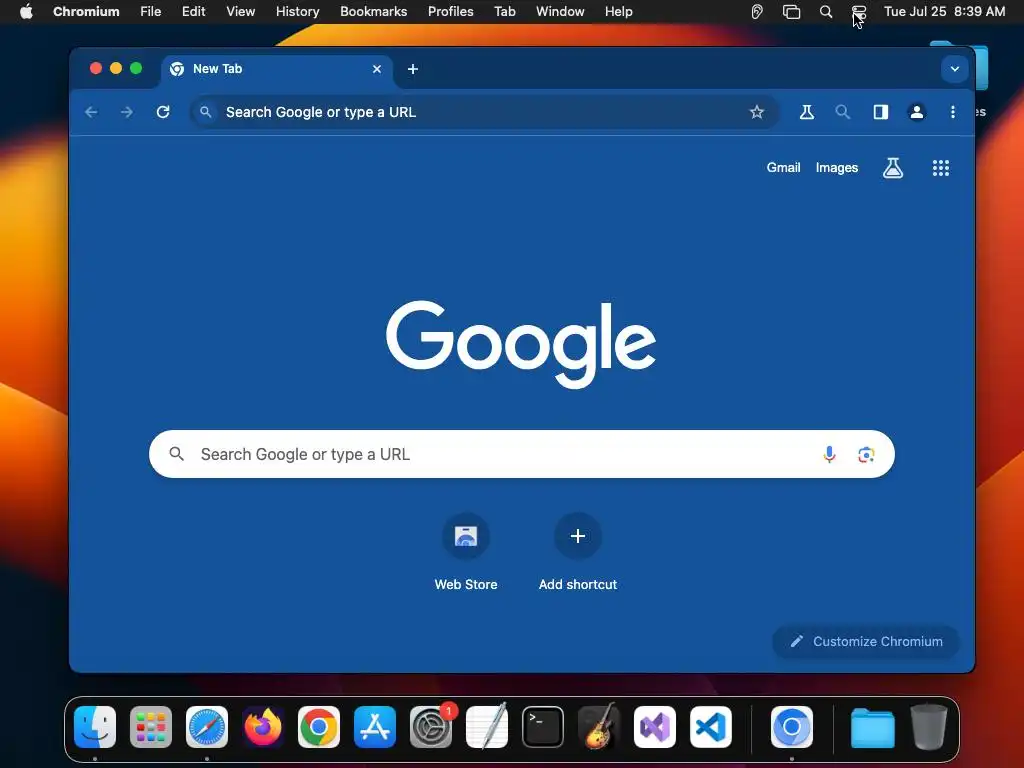This screenshot has height=768, width=1024.
Task: Click Customize Chromium button
Action: pyautogui.click(x=865, y=641)
